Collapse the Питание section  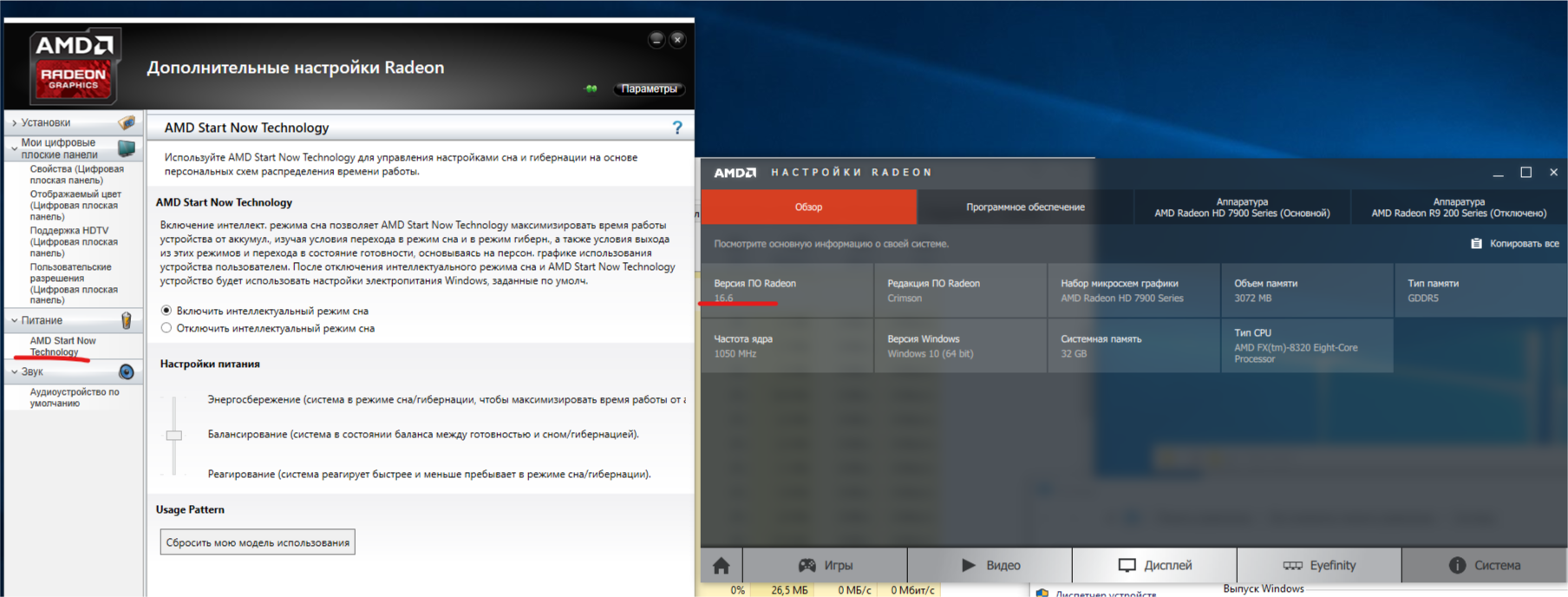(x=15, y=320)
